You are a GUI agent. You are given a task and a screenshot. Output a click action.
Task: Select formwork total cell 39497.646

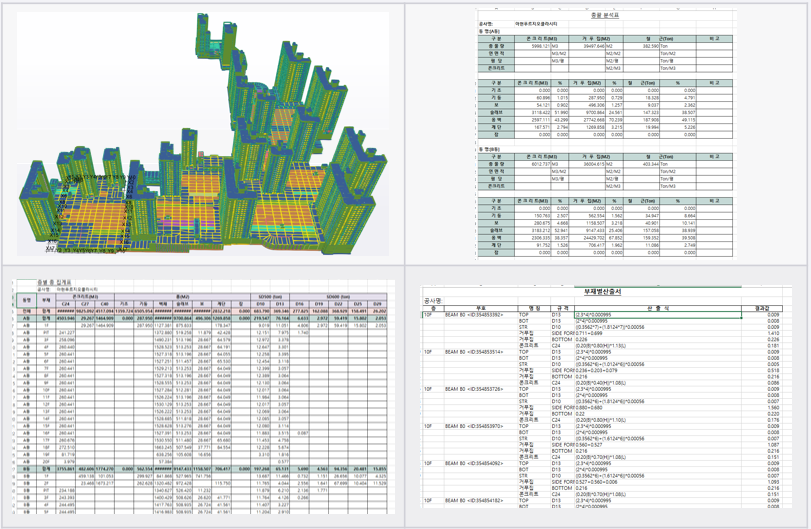pyautogui.click(x=587, y=46)
